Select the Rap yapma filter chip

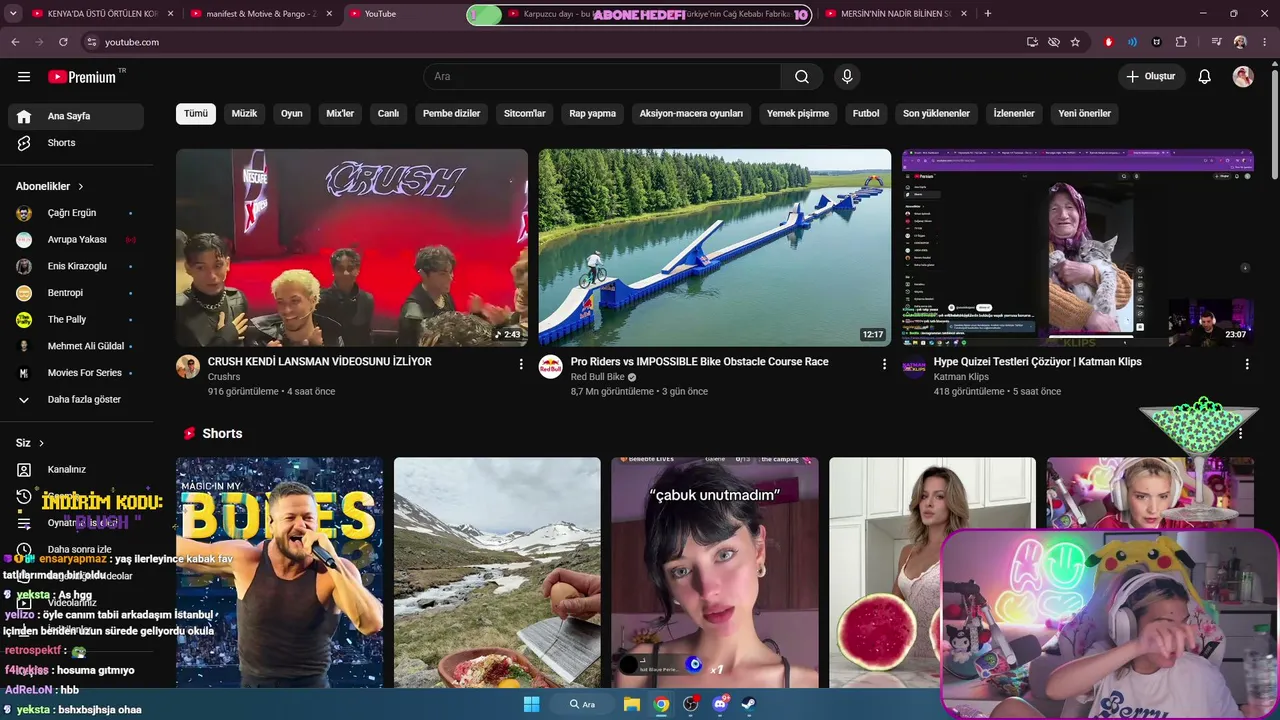pos(593,114)
